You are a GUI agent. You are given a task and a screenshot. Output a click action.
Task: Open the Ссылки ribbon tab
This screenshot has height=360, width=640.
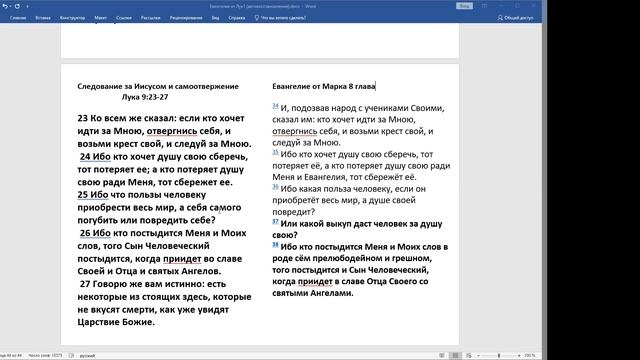pyautogui.click(x=124, y=18)
